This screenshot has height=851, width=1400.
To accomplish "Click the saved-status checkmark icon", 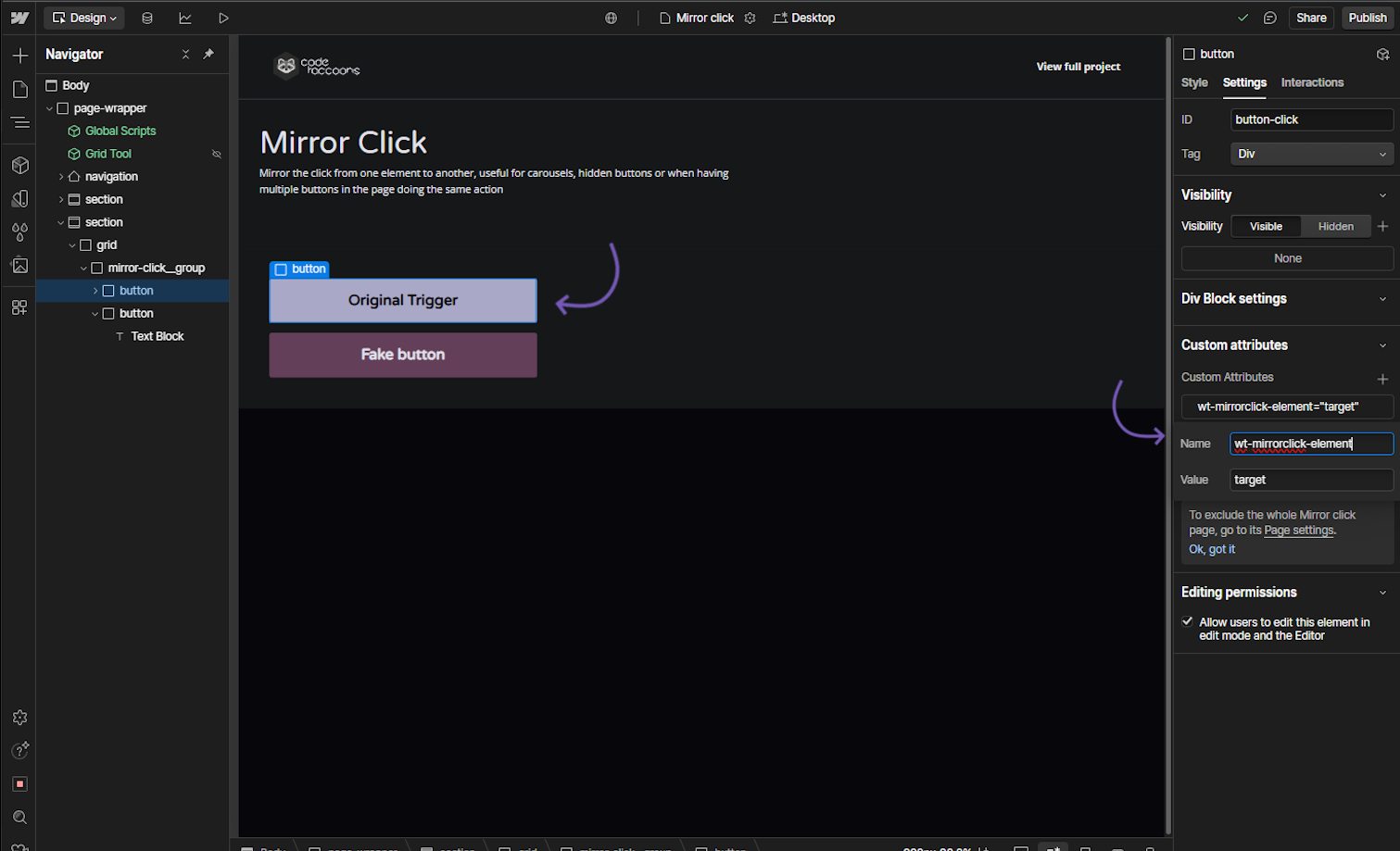I will coord(1242,18).
